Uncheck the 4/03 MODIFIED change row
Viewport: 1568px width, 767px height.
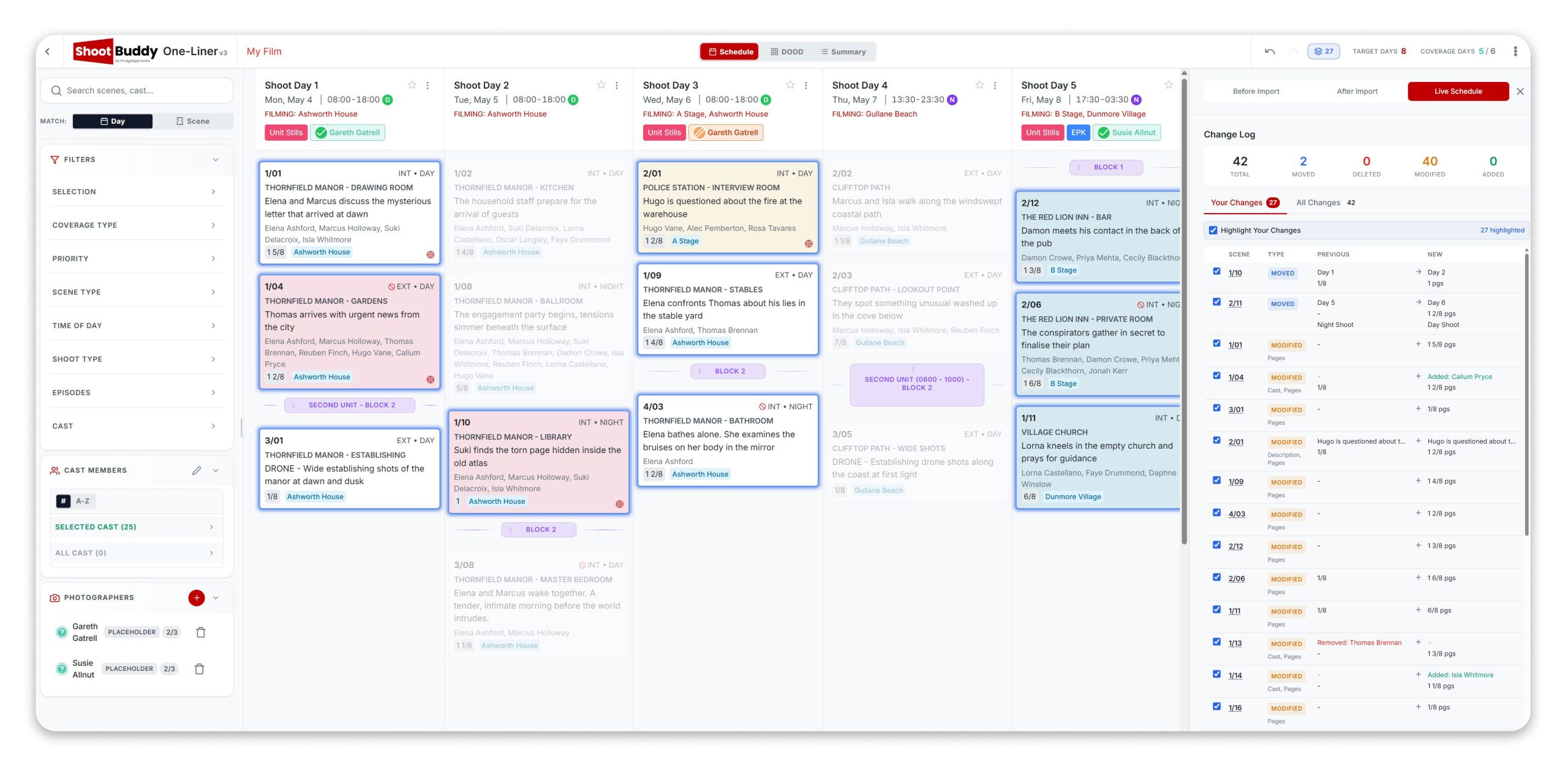(x=1216, y=513)
